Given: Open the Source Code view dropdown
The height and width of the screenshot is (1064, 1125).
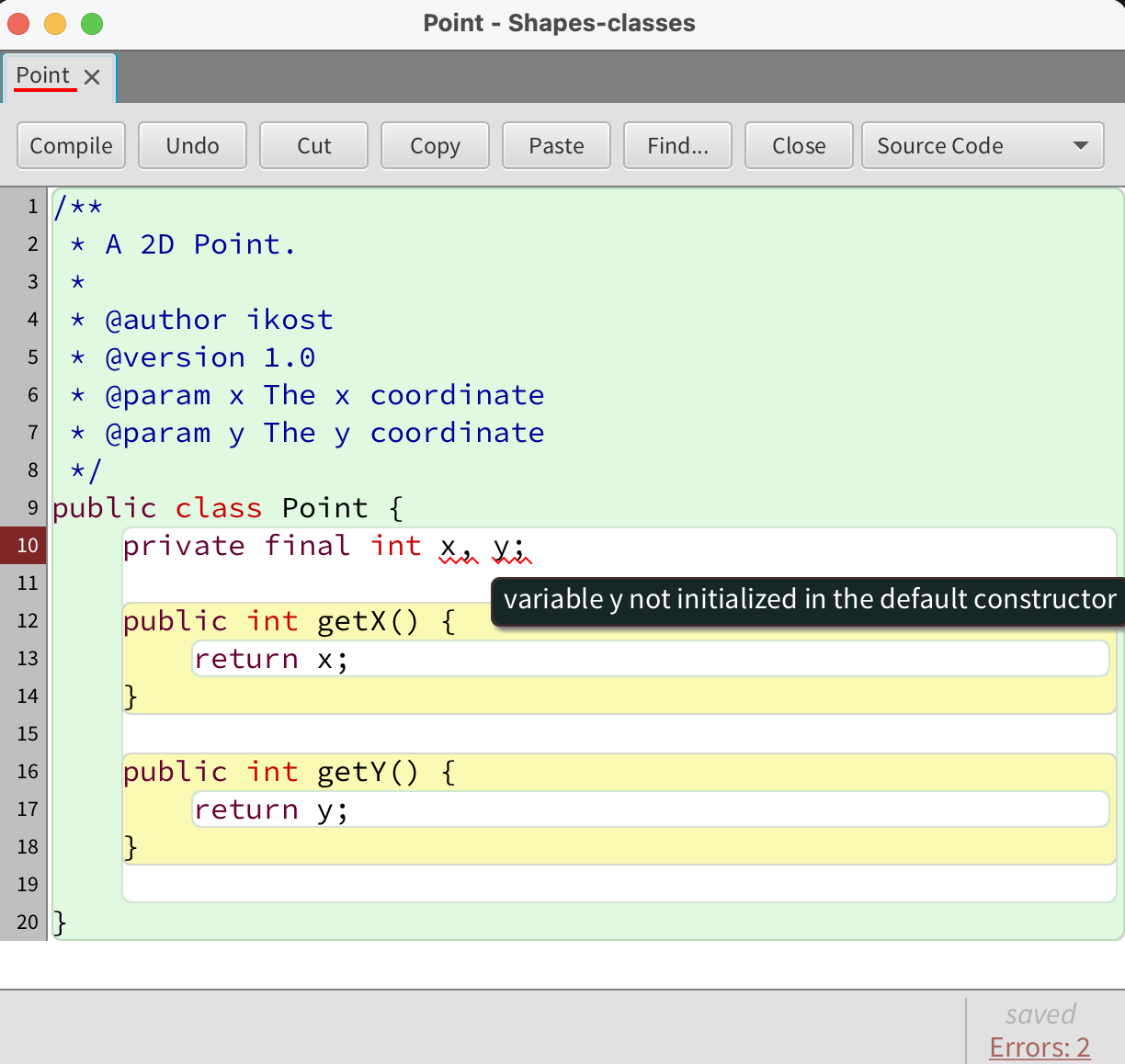Looking at the screenshot, I should coord(982,146).
